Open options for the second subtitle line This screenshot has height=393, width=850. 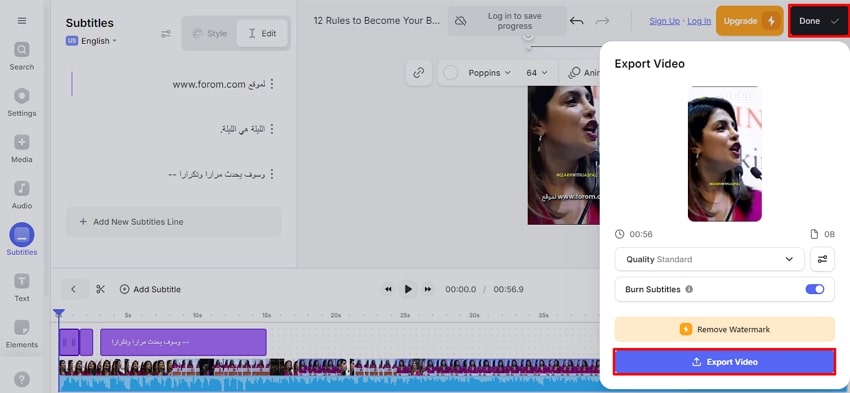click(272, 129)
